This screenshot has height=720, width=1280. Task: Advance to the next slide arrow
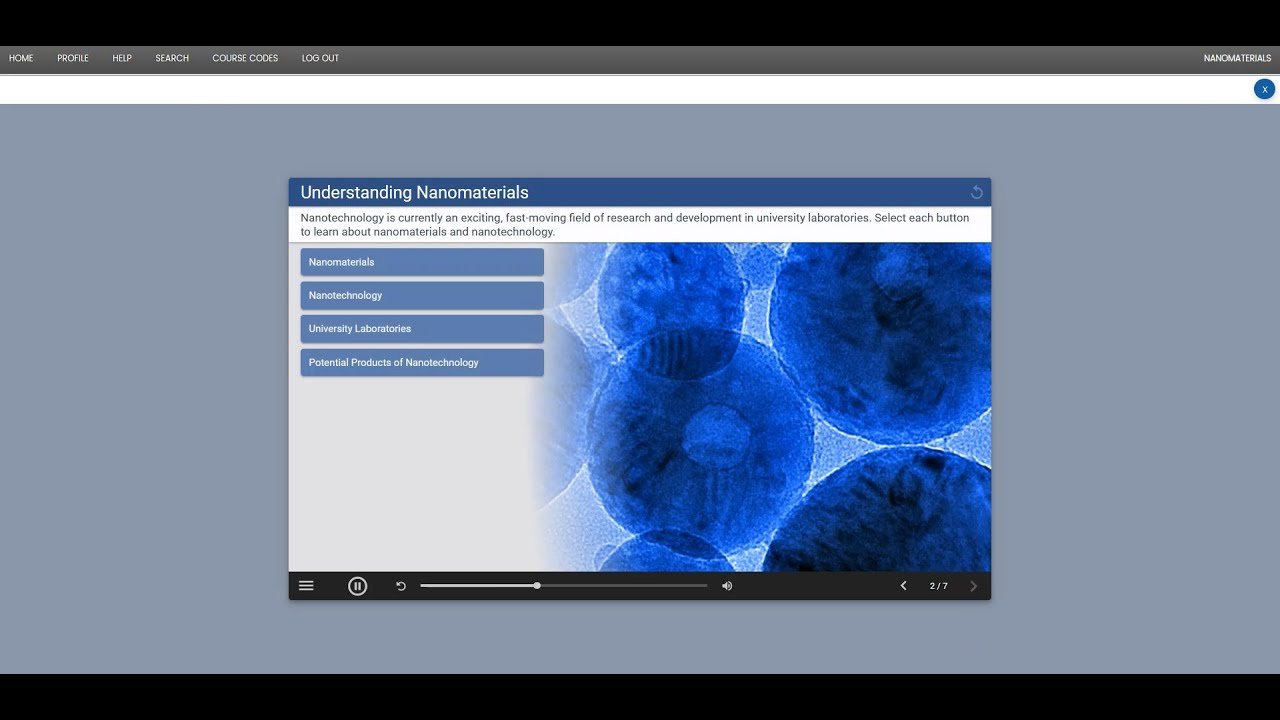pos(974,586)
